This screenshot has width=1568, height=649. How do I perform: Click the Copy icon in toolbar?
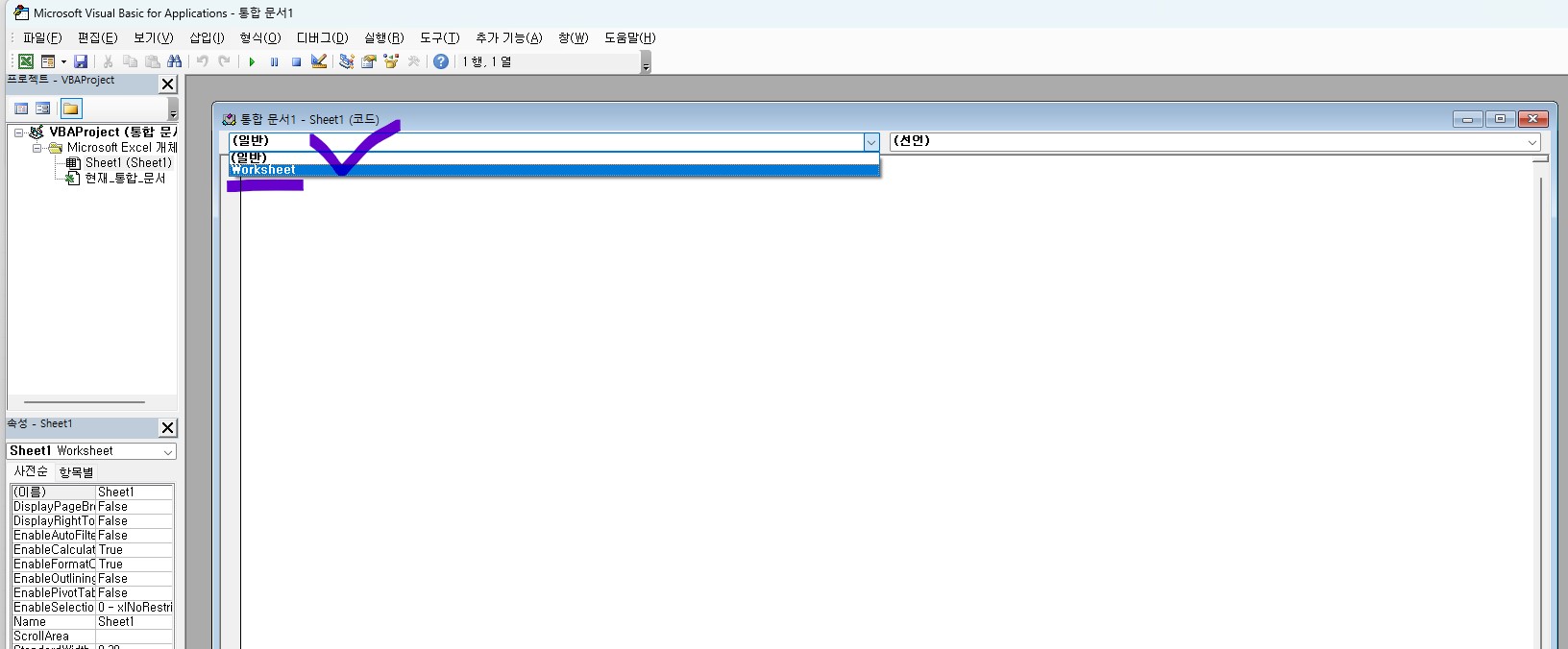[130, 61]
